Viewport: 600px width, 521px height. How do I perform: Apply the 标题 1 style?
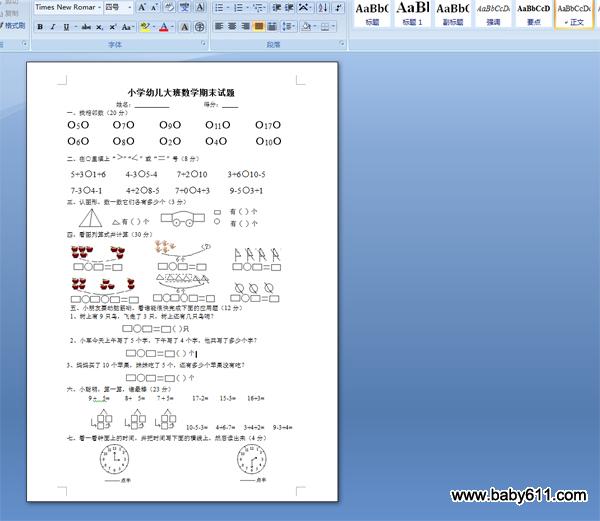[413, 12]
